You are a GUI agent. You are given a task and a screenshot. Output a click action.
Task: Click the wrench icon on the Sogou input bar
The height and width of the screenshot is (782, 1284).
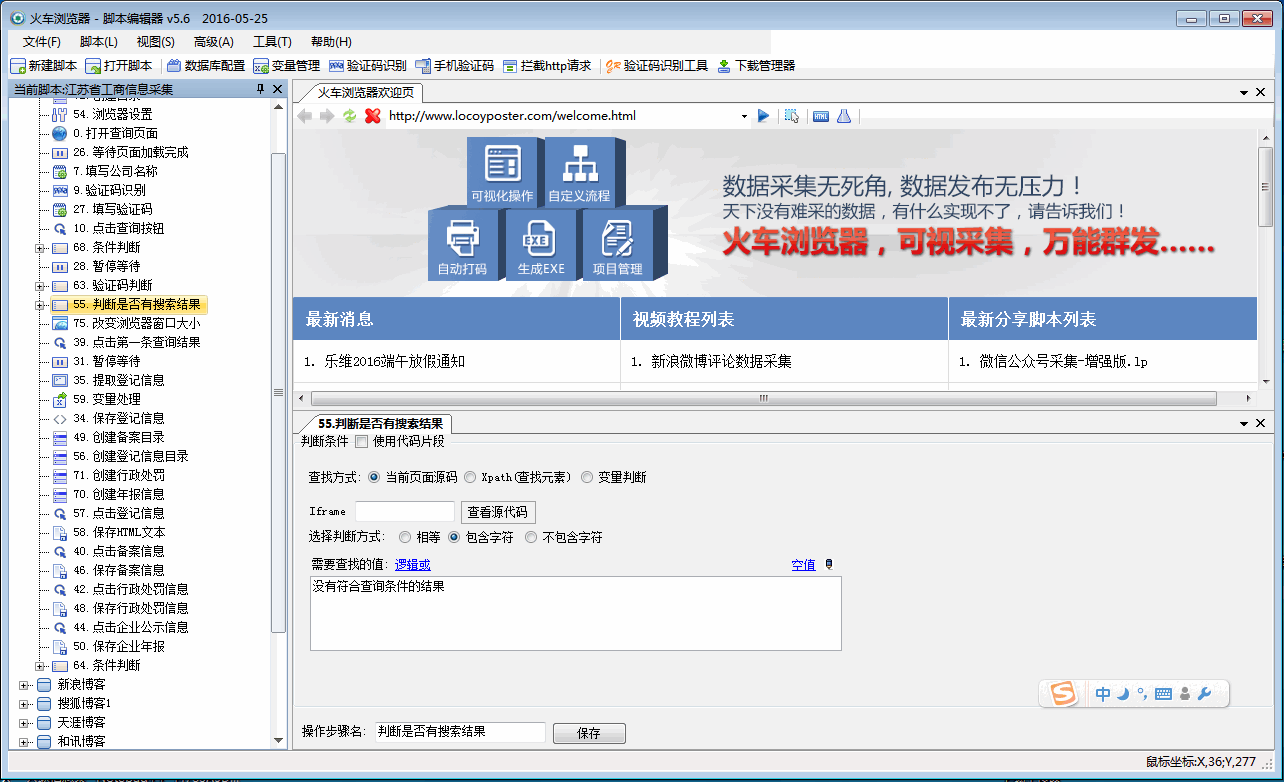click(x=1204, y=694)
